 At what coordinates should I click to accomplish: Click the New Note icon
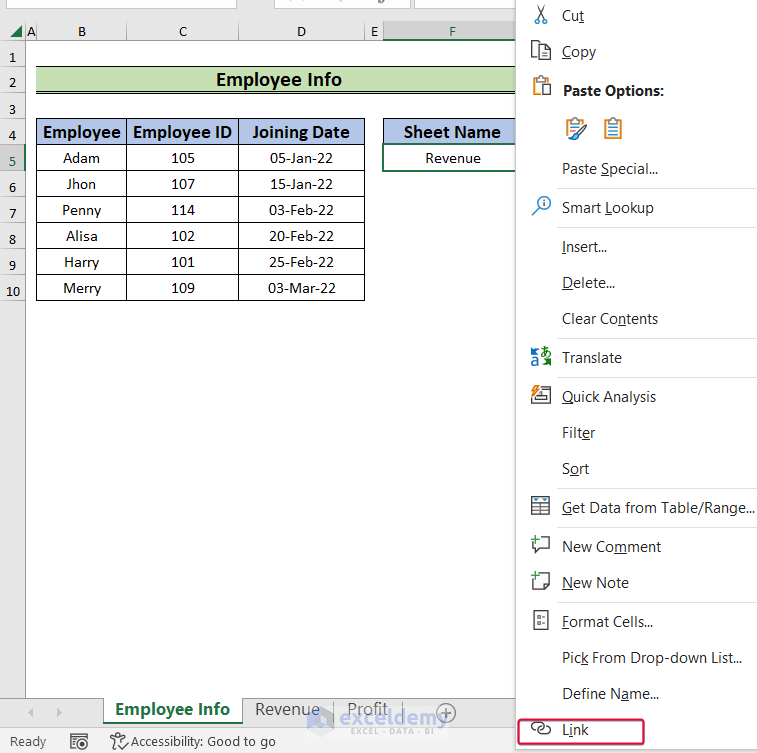point(541,581)
